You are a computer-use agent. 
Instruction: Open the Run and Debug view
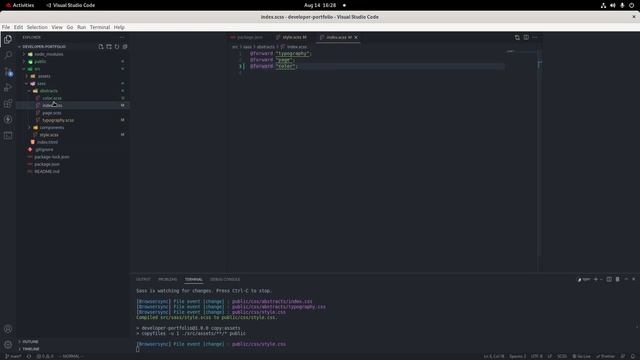[8, 87]
